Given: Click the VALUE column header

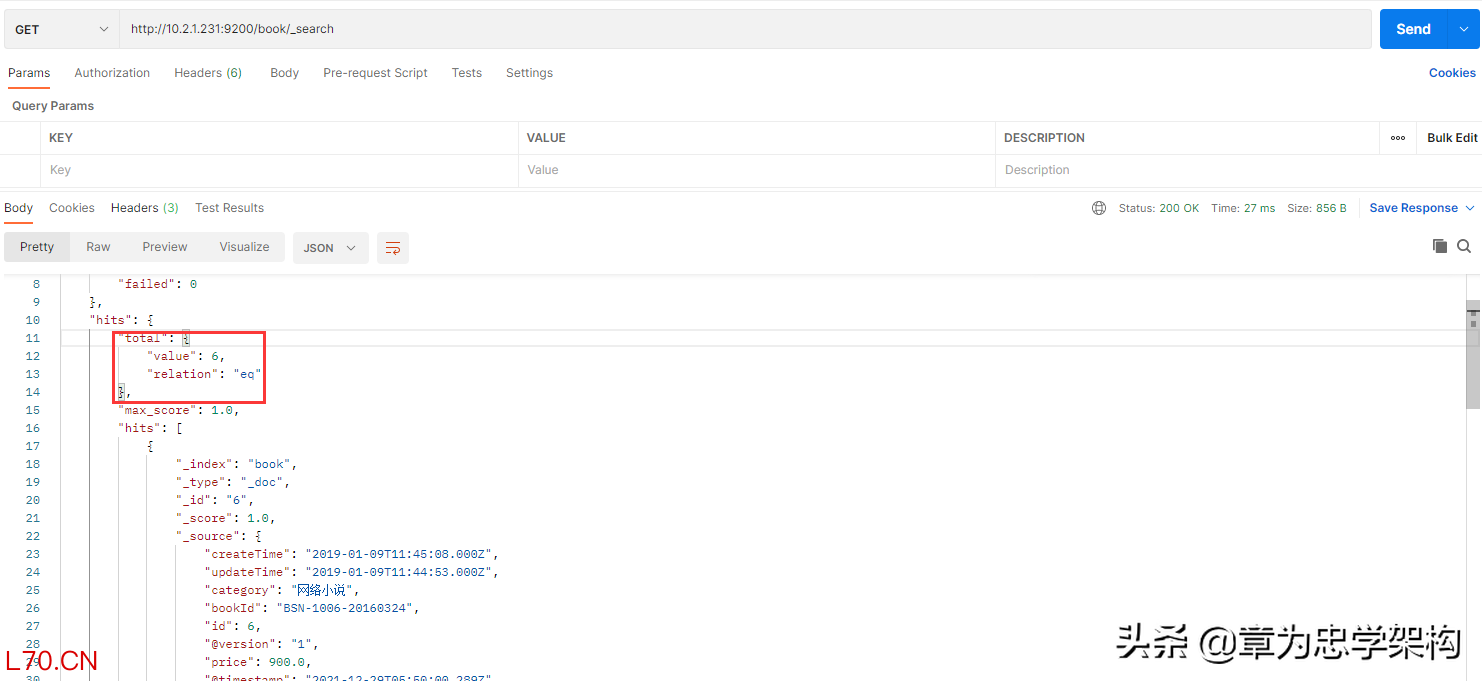Looking at the screenshot, I should point(546,138).
